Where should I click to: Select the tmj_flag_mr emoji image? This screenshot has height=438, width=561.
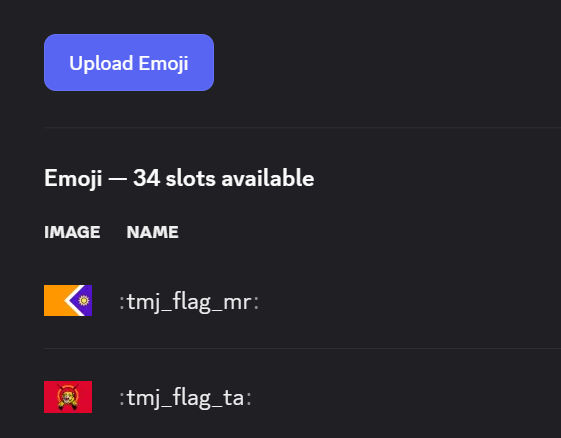point(68,301)
